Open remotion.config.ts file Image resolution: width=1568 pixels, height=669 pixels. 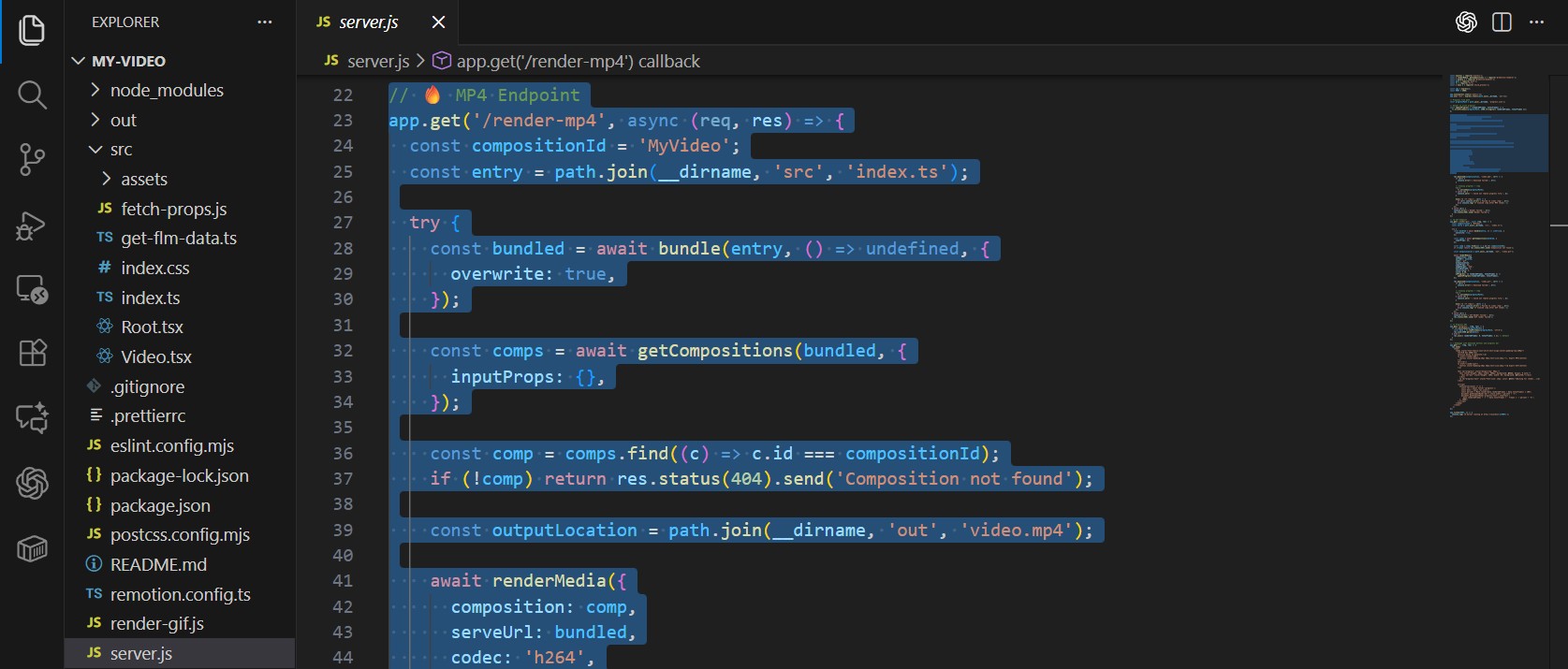coord(181,595)
